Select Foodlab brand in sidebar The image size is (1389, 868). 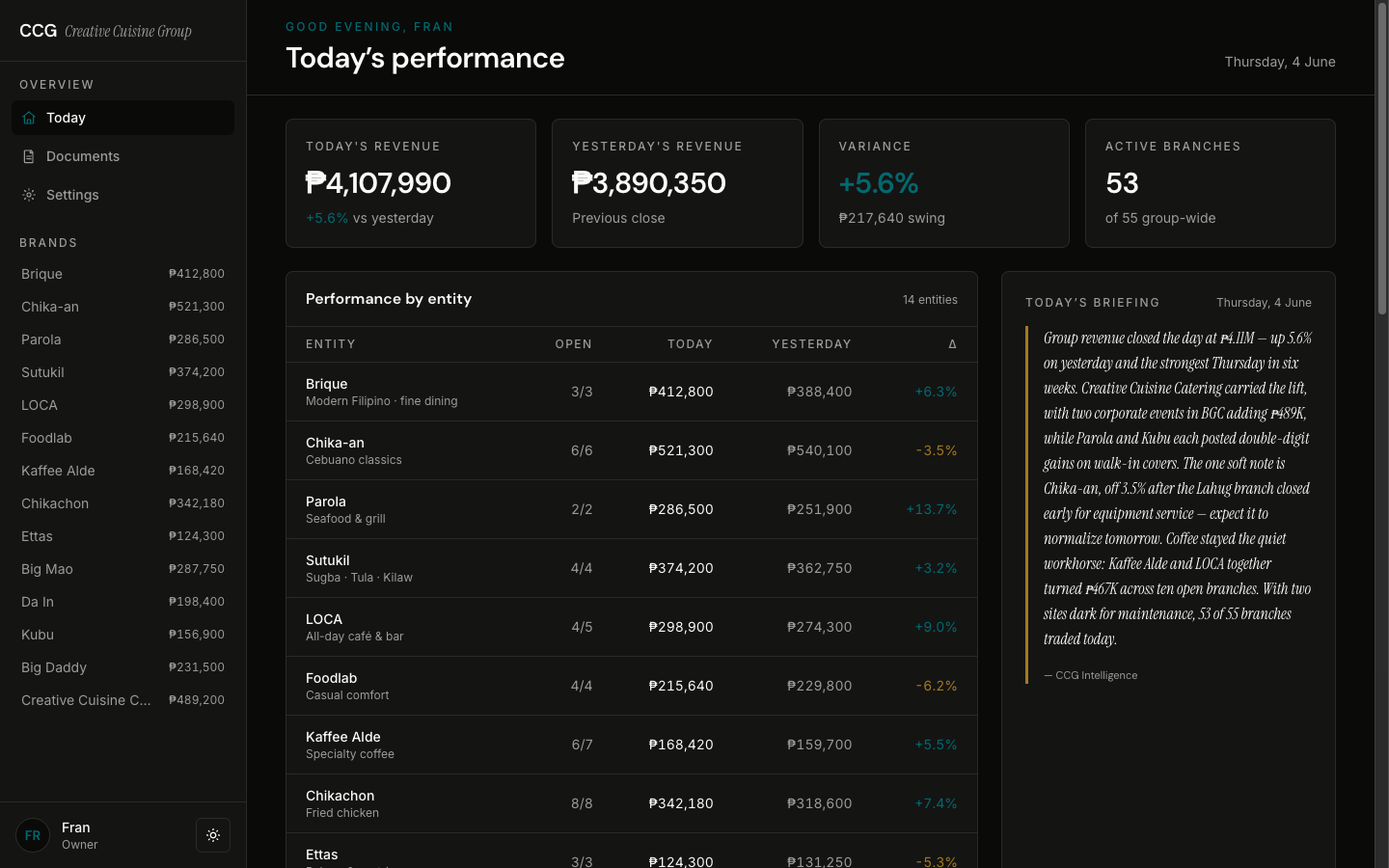[x=123, y=438]
